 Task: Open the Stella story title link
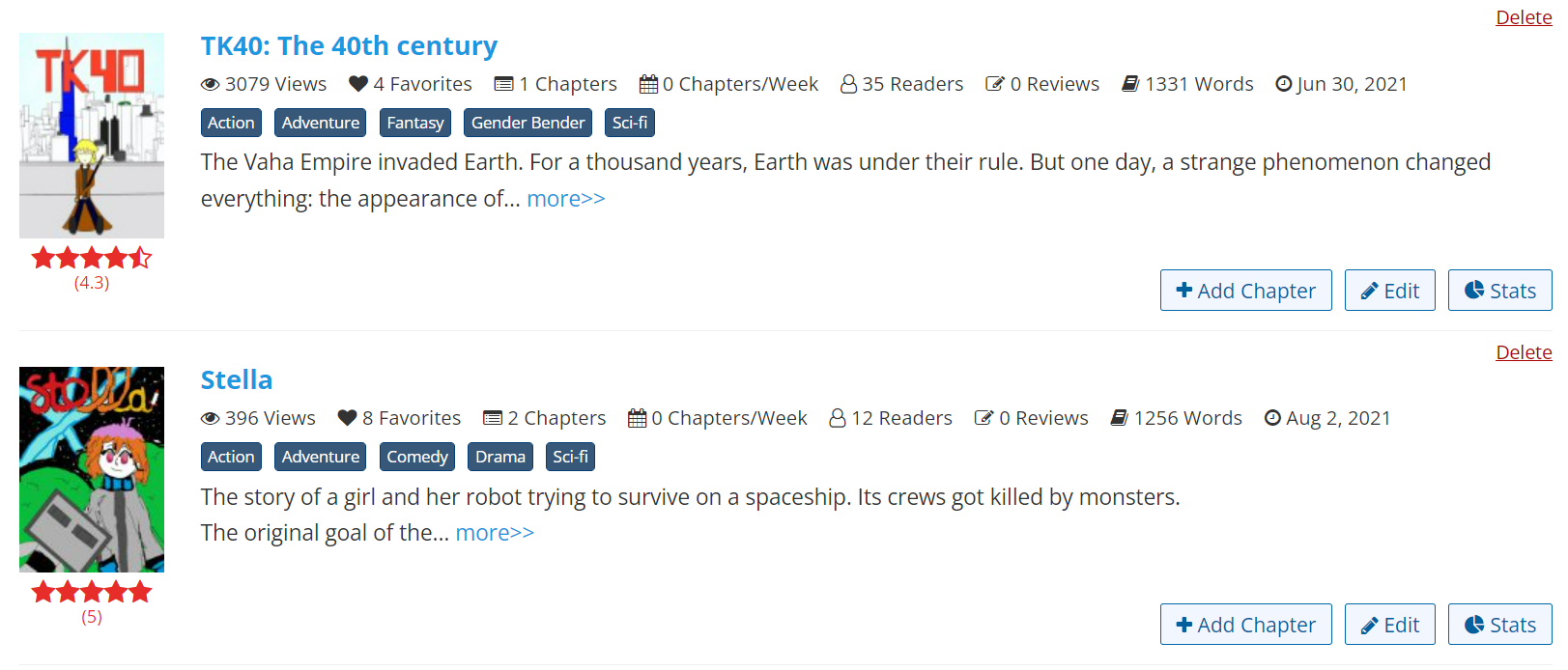(237, 379)
